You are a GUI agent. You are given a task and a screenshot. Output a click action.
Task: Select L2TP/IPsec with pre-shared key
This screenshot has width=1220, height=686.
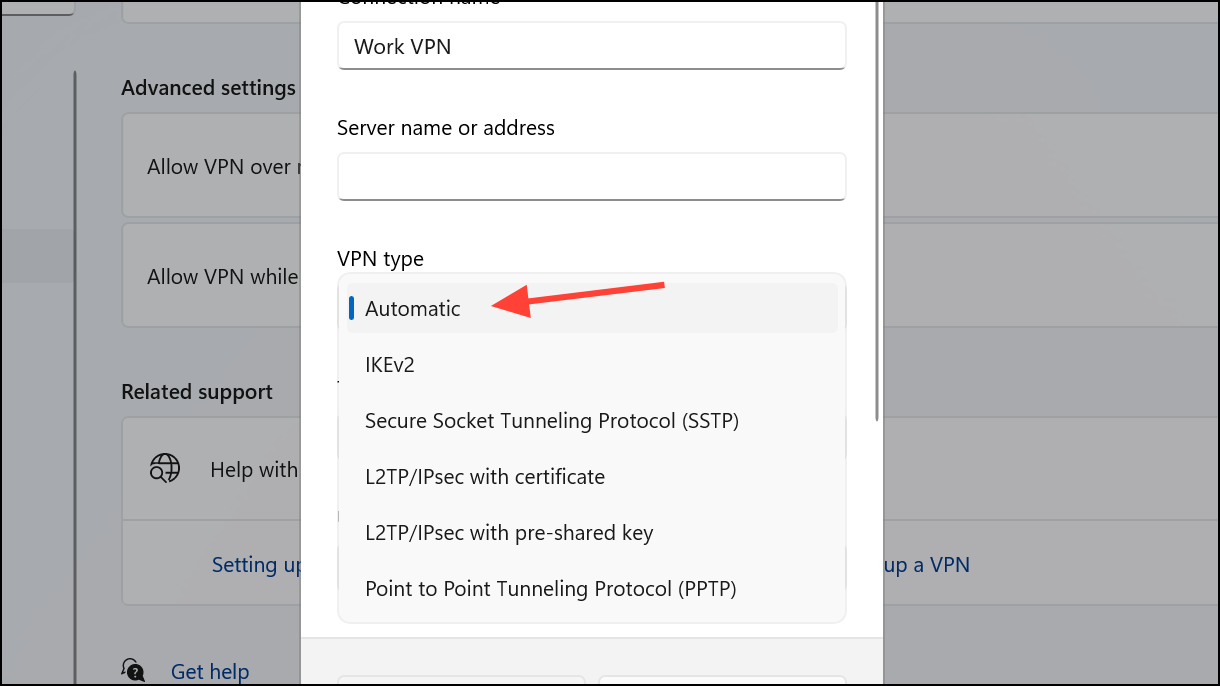click(508, 533)
